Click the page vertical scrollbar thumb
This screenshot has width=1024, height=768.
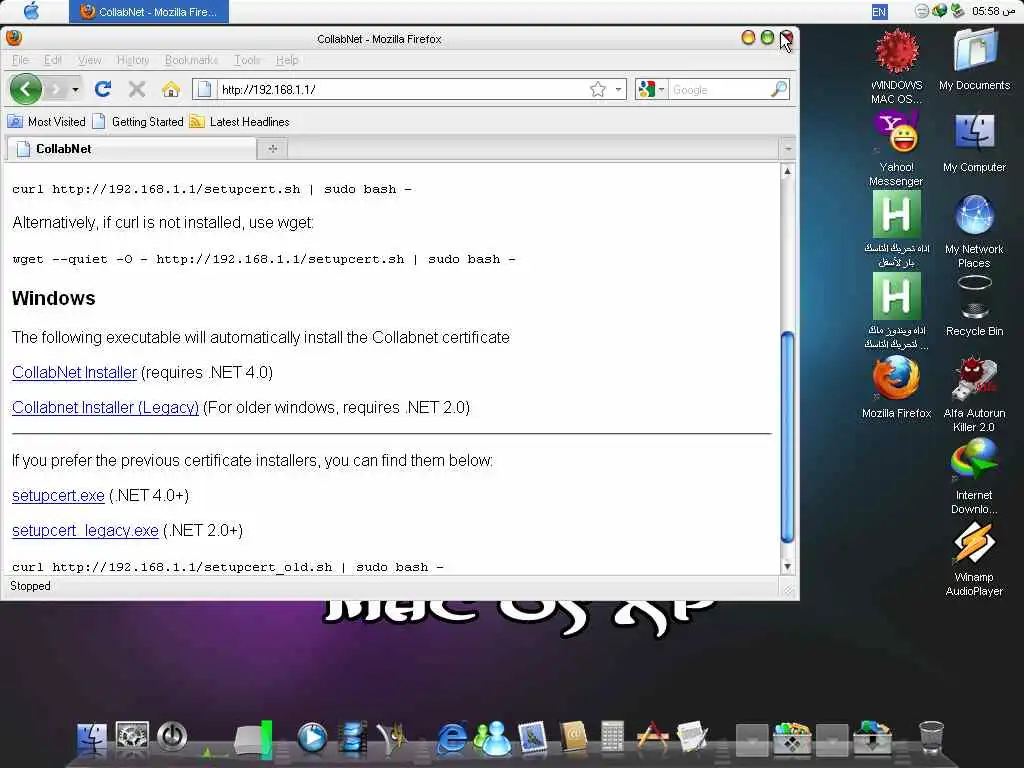tap(788, 437)
